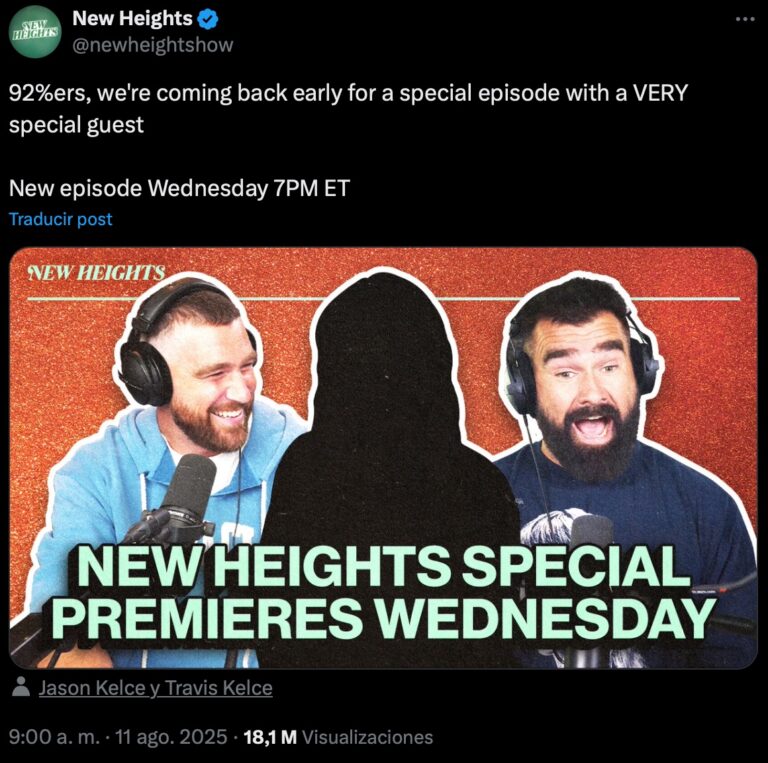Open the New Heights profile avatar

click(x=35, y=32)
